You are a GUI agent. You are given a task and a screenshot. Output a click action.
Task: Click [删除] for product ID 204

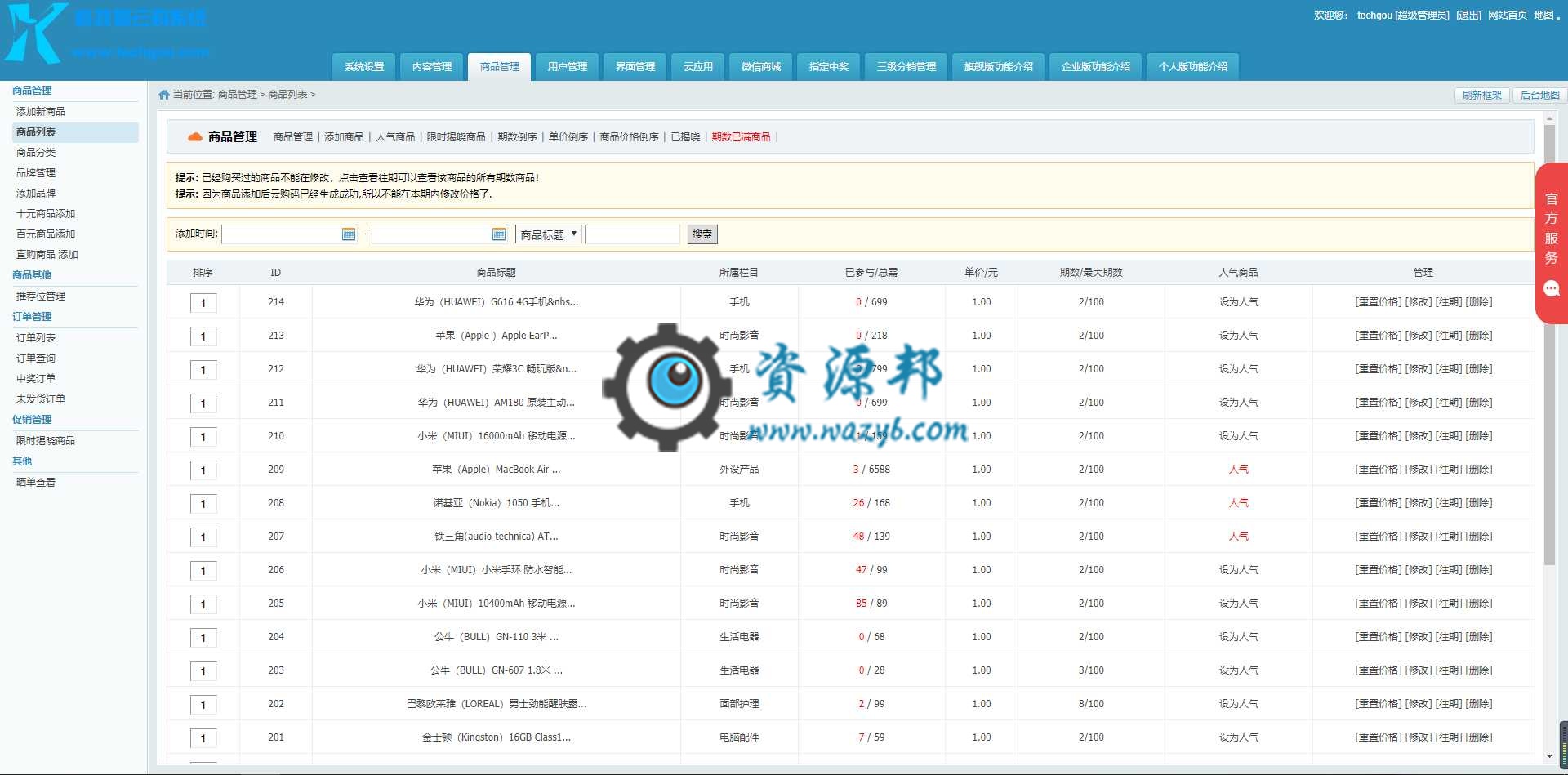(1479, 637)
